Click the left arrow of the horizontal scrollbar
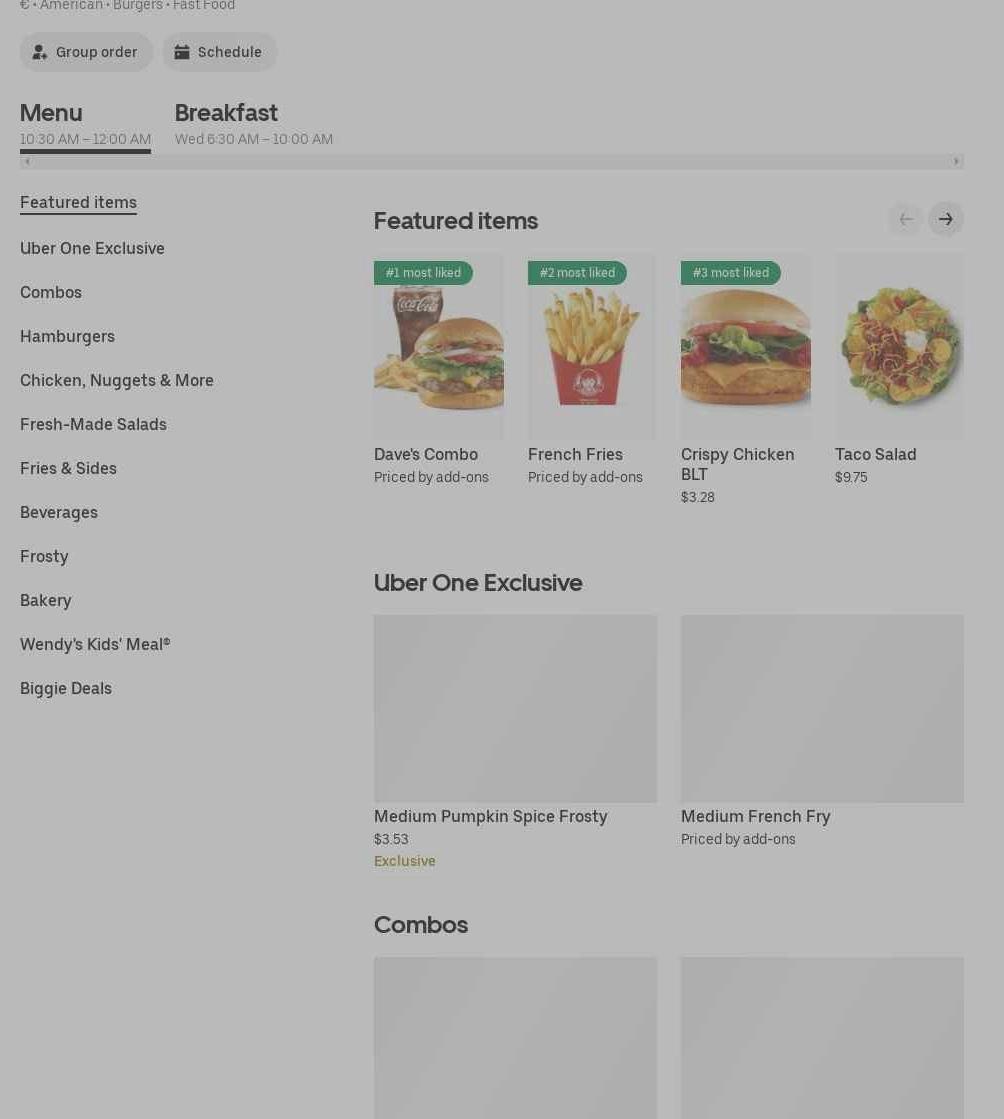Screen dimensions: 1004x1119 pyautogui.click(x=27, y=161)
